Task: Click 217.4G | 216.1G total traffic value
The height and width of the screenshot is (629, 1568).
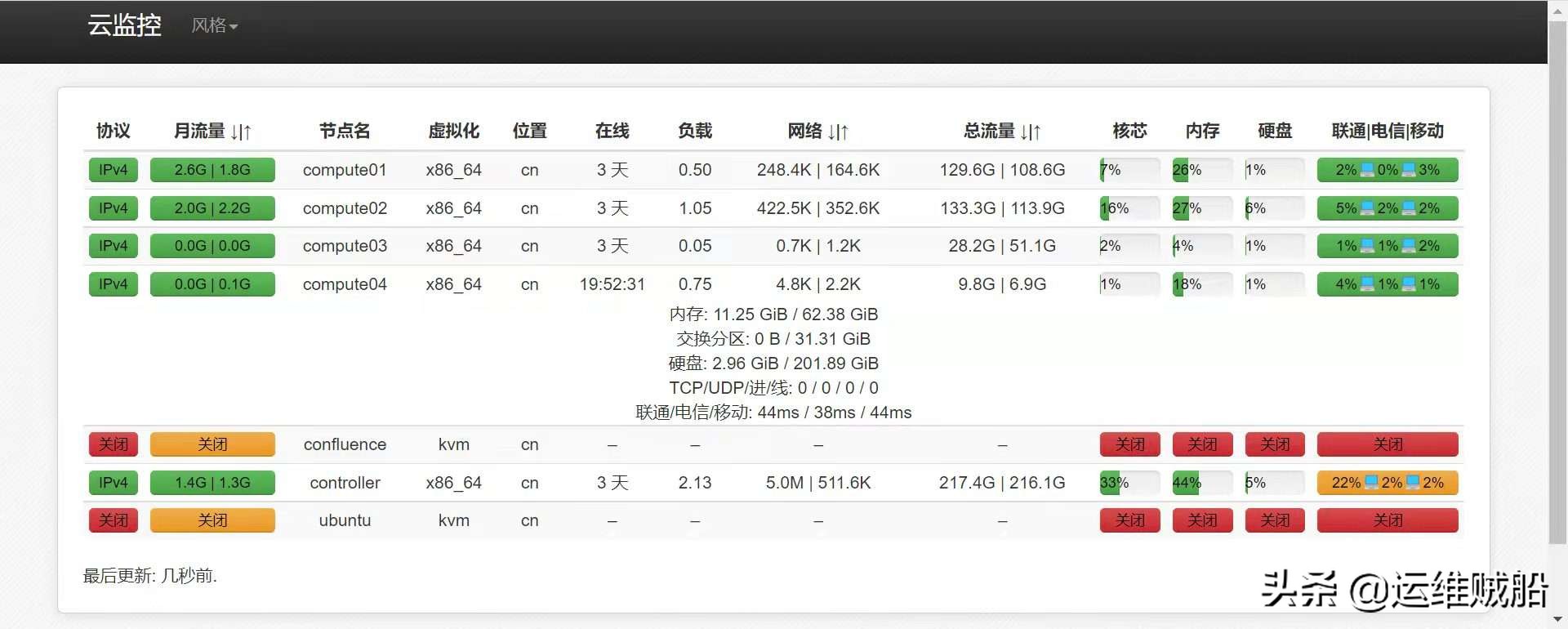Action: [x=1002, y=483]
